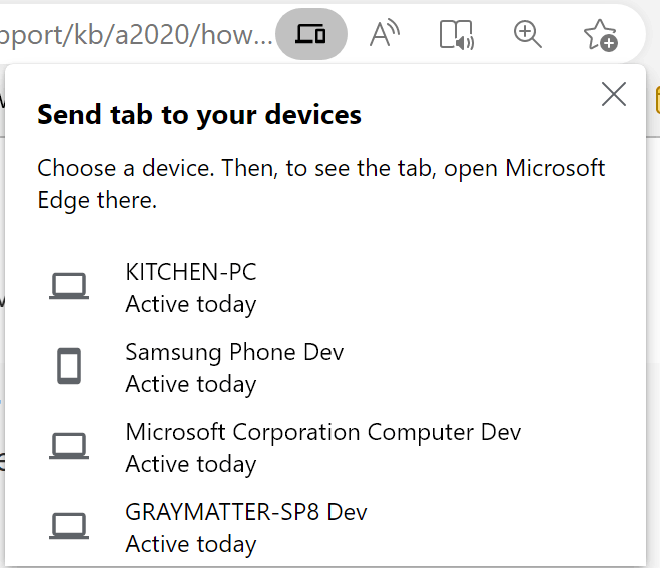Screen dimensions: 660x568
Task: Click the laptop icon beside GRAYMATTER-SP8 Dev
Action: (x=69, y=526)
